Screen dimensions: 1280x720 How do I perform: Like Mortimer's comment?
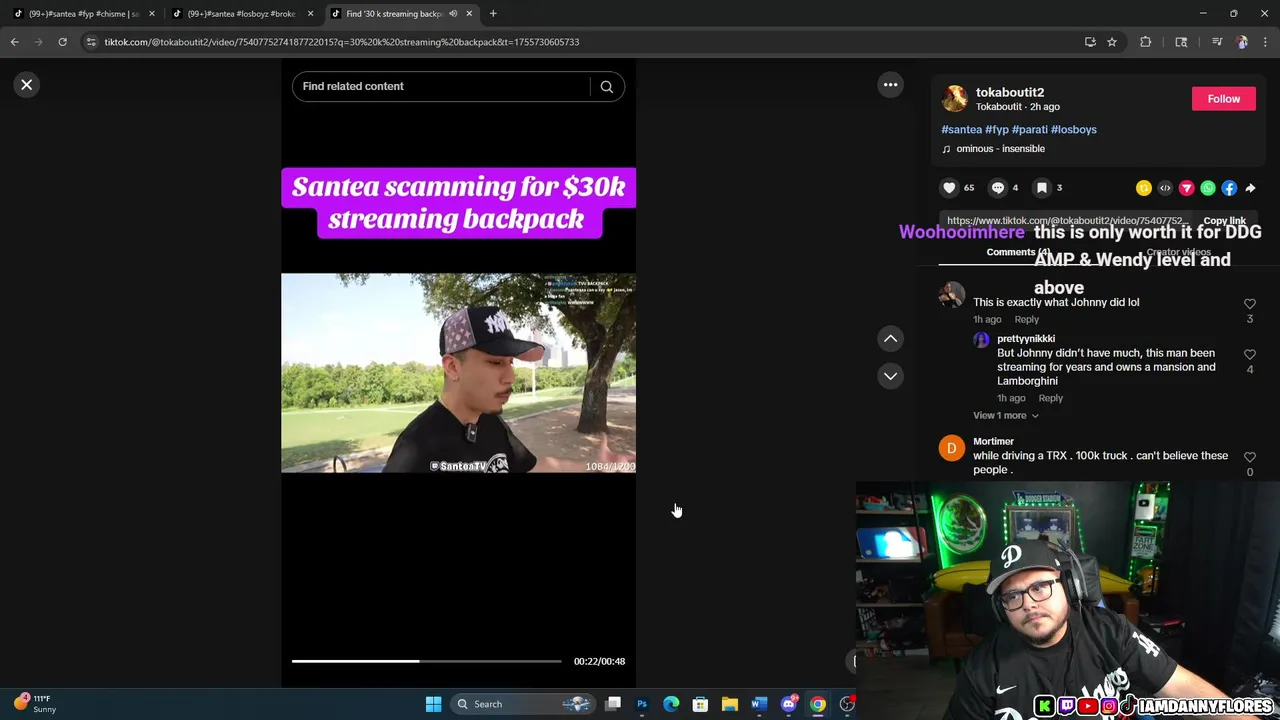tap(1249, 458)
